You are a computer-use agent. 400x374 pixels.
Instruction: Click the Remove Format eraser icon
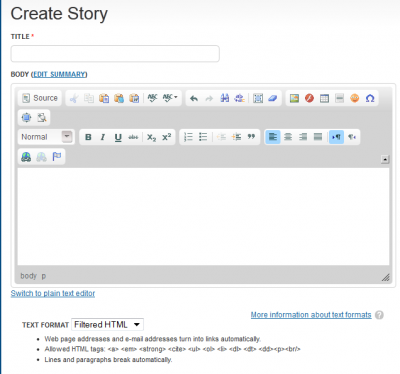[x=273, y=98]
